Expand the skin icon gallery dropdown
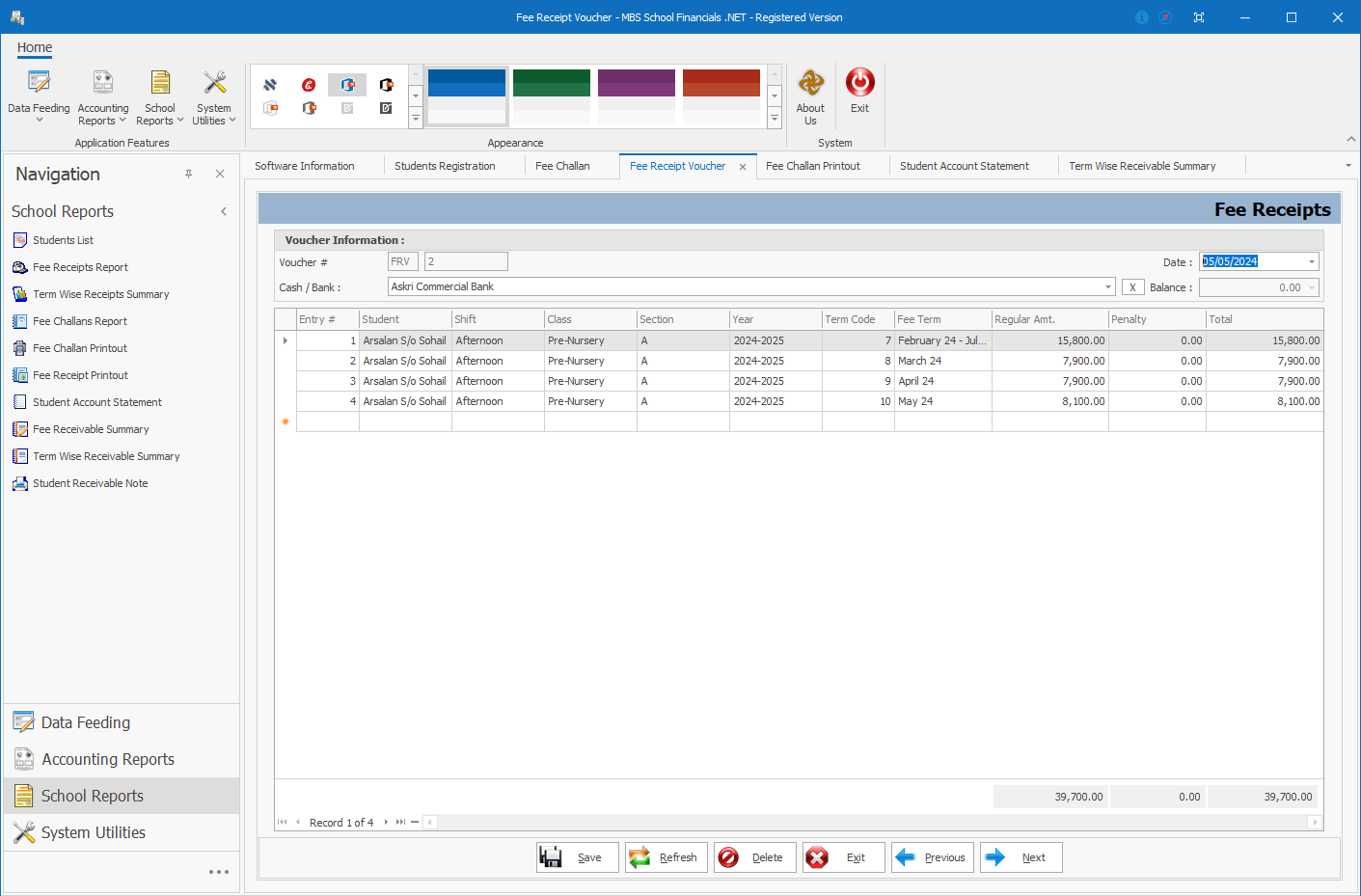This screenshot has height=896, width=1361. 416,119
